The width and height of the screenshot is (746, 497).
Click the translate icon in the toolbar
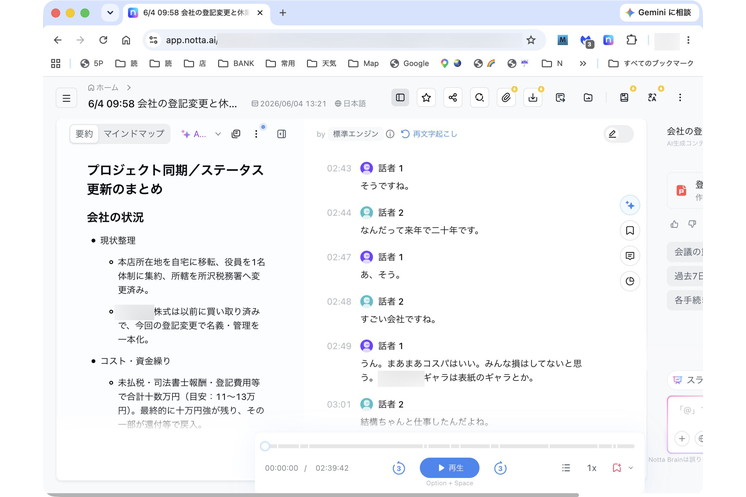(652, 97)
